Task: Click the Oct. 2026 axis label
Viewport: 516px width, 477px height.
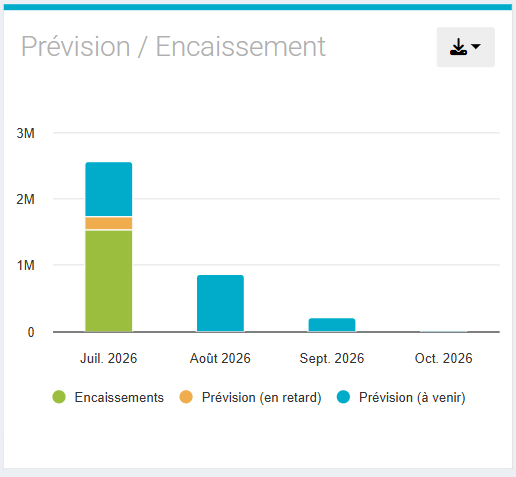Action: [x=443, y=358]
